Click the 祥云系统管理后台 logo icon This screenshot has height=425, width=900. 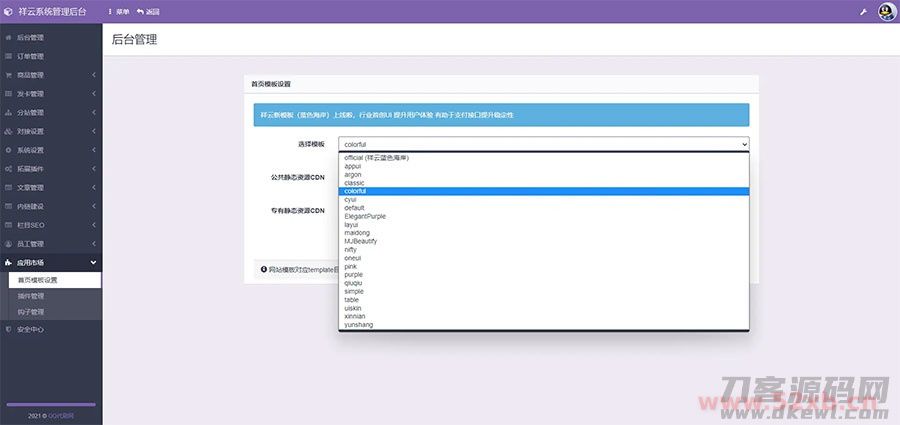tap(10, 12)
